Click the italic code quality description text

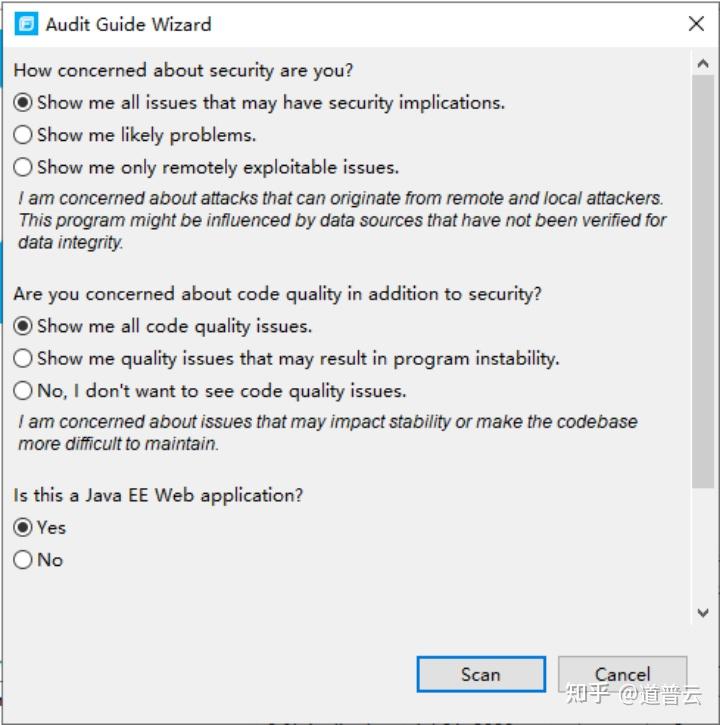pyautogui.click(x=327, y=432)
